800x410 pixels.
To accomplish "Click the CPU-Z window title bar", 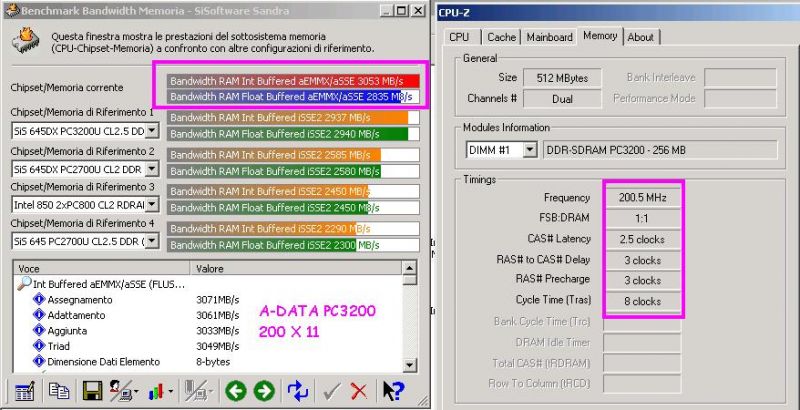I will (x=618, y=12).
